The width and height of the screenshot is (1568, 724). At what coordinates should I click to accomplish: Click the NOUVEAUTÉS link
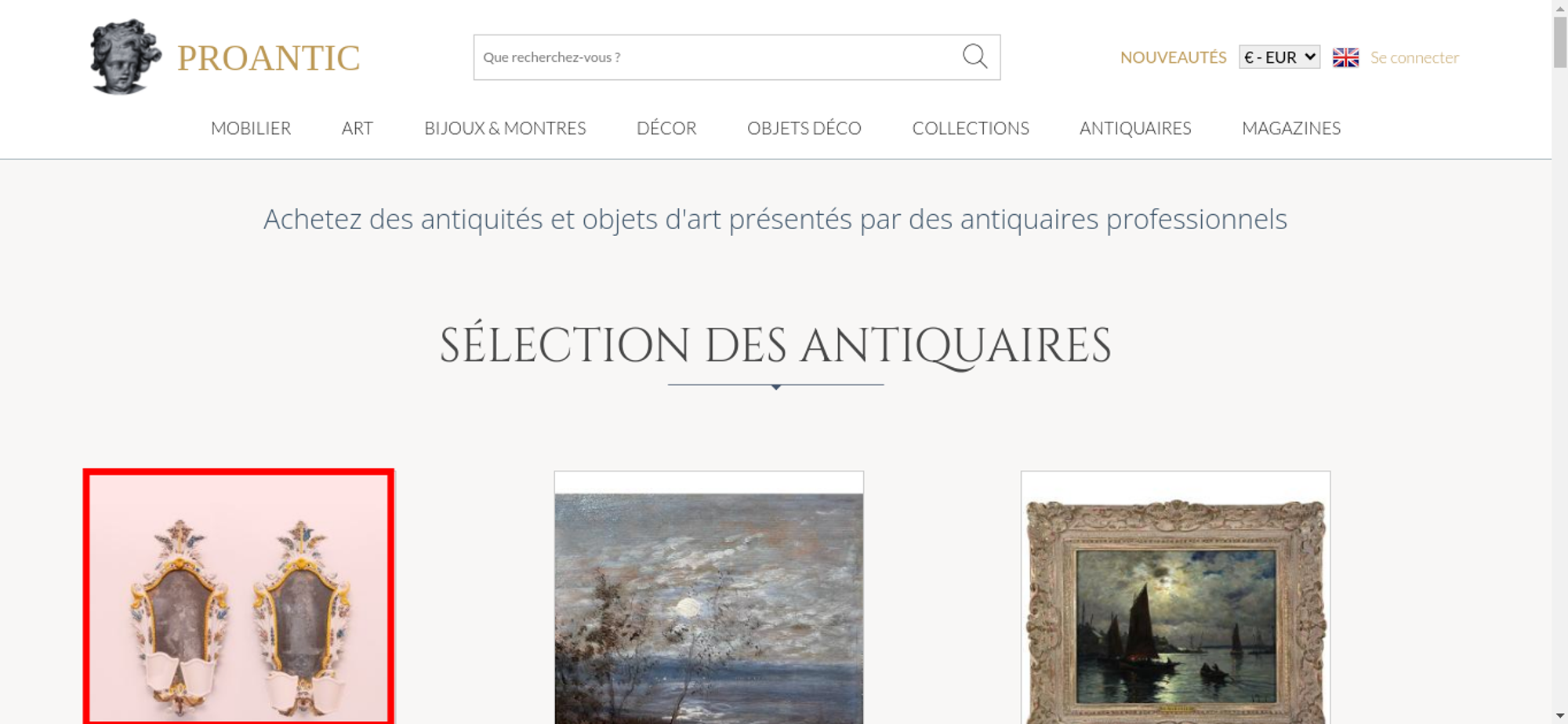(x=1173, y=57)
